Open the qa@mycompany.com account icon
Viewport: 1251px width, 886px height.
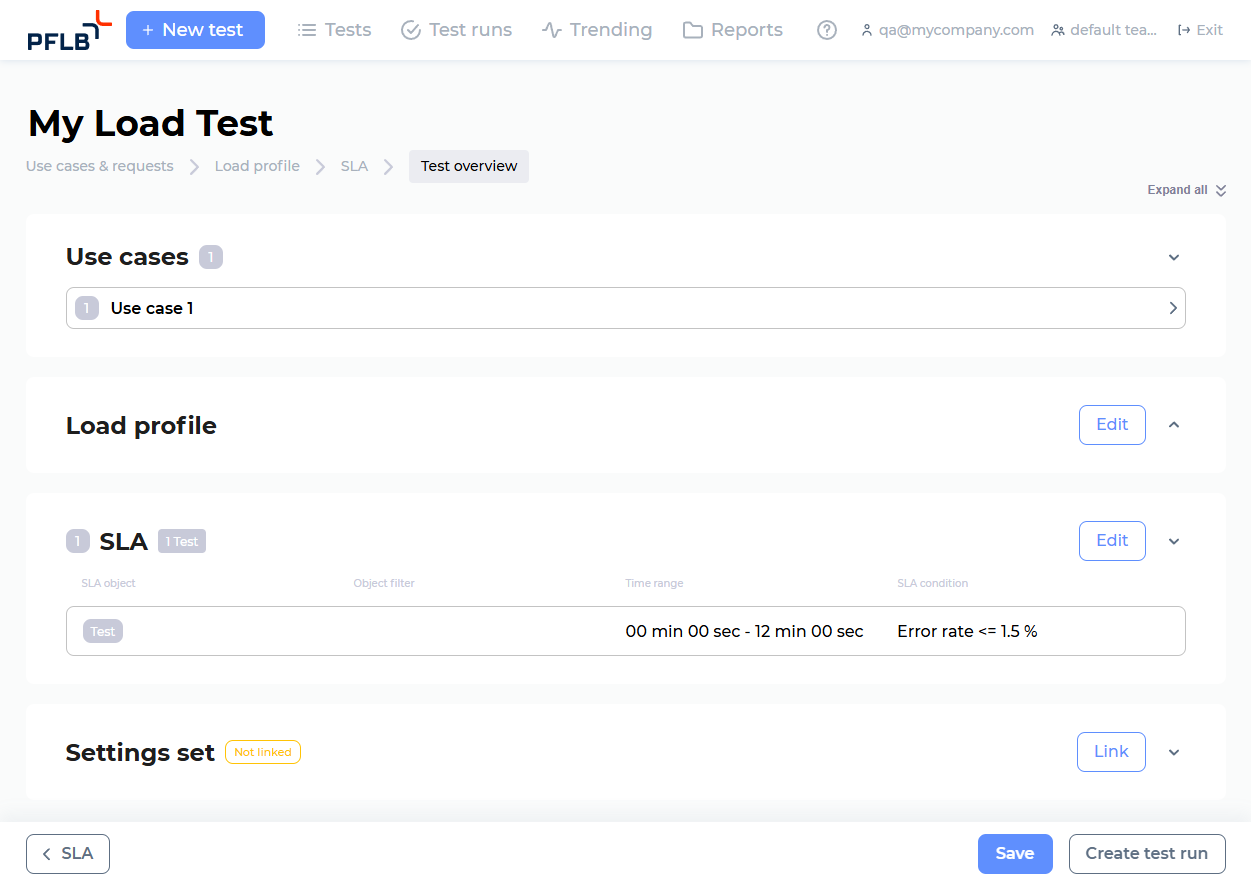866,30
